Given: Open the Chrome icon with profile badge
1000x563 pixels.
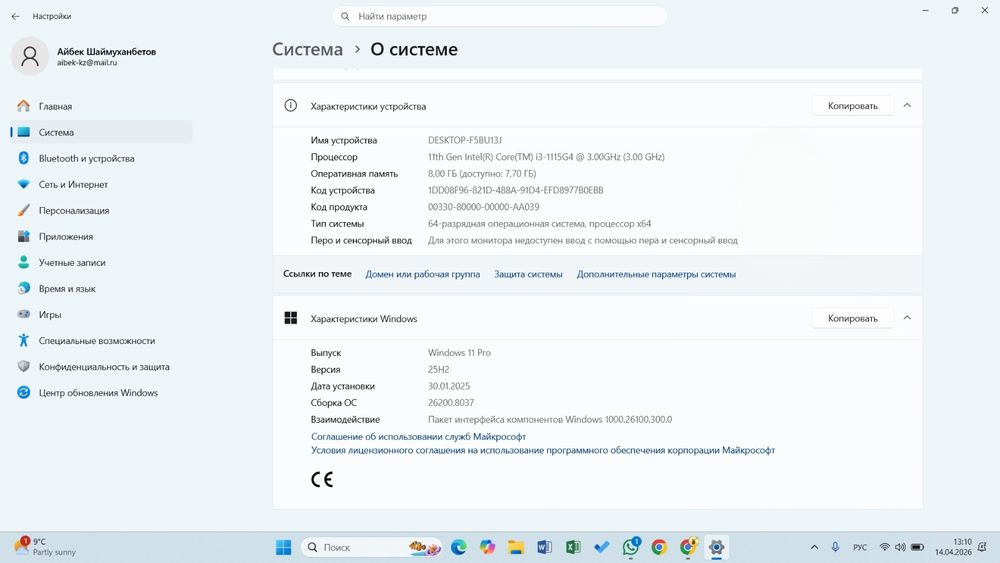Looking at the screenshot, I should click(x=688, y=547).
